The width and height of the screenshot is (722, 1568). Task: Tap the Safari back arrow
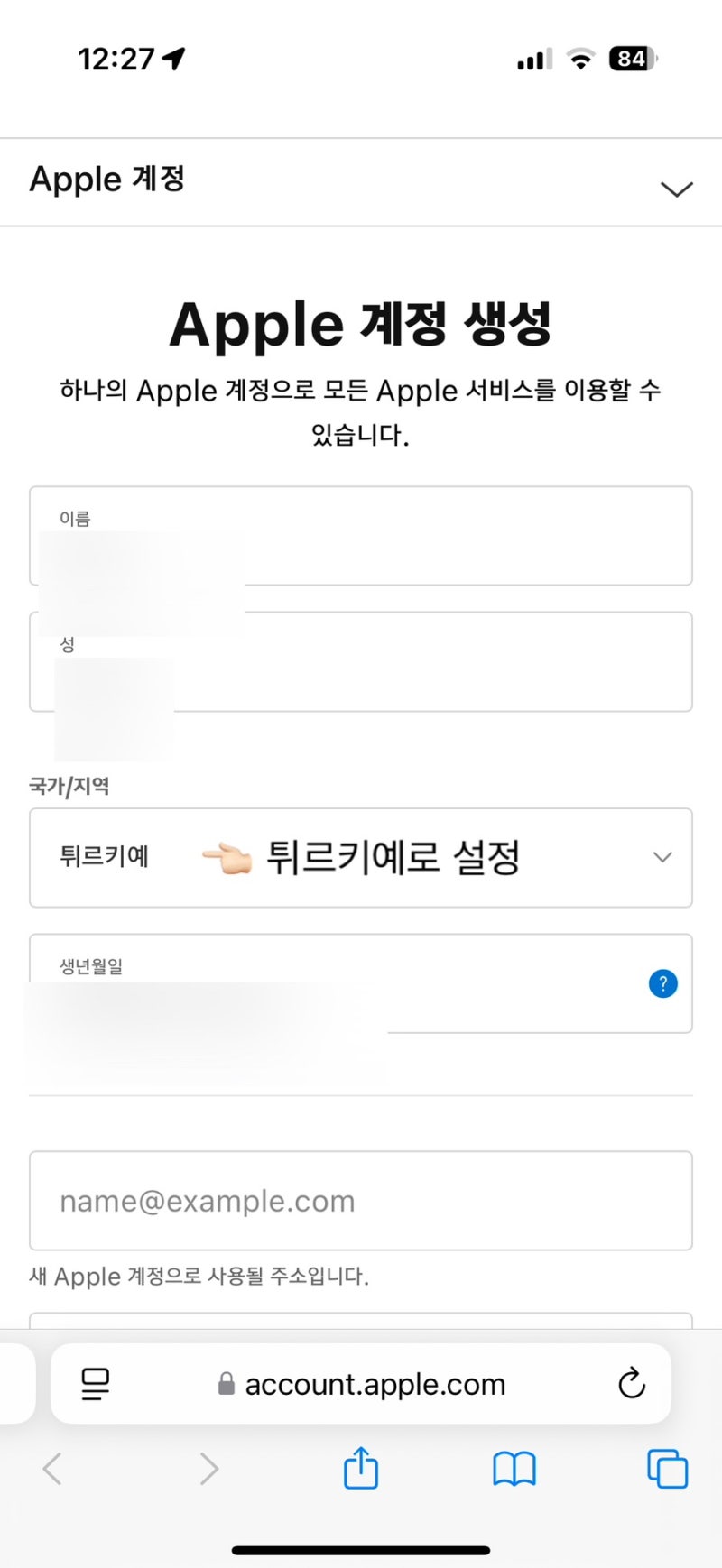(x=52, y=1469)
